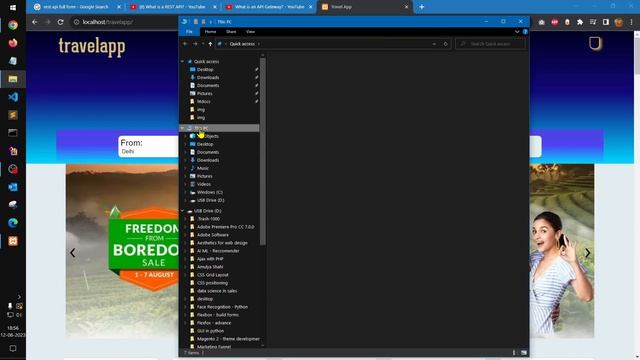Select Documents under This PC
Viewport: 640px width, 360px height.
pyautogui.click(x=208, y=152)
